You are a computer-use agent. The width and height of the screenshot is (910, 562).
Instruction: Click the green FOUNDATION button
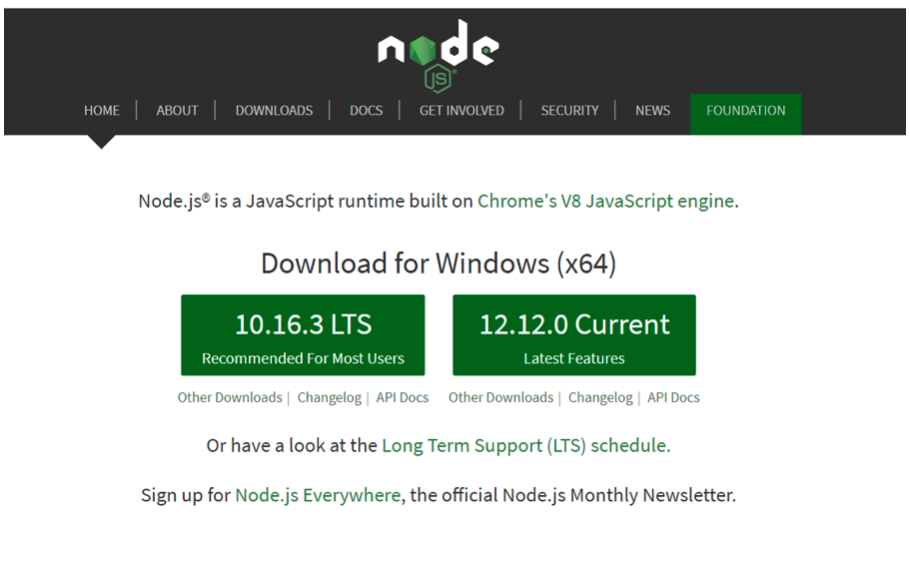tap(746, 114)
